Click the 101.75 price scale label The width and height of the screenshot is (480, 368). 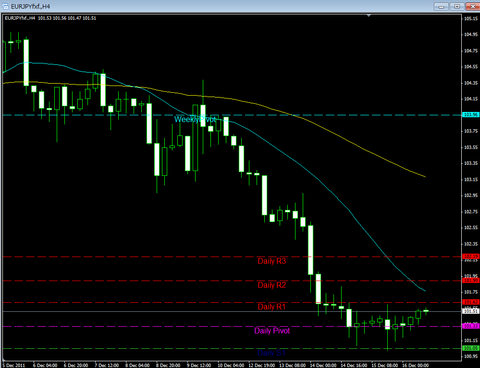(x=471, y=292)
